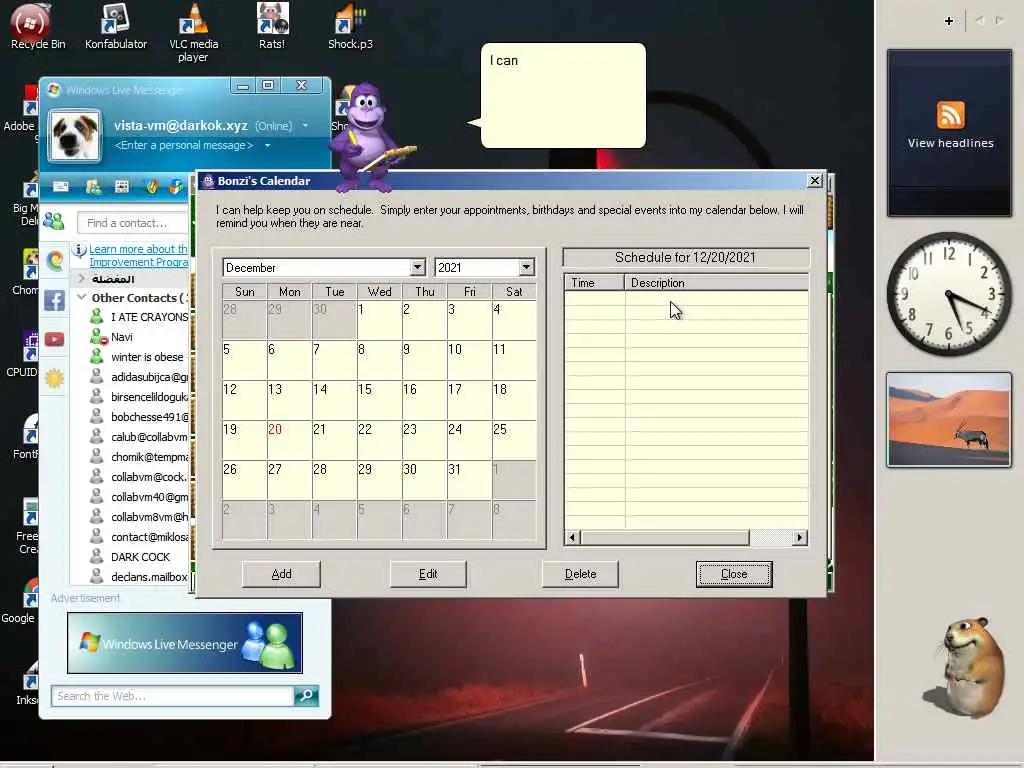The width and height of the screenshot is (1024, 768).
Task: Click the RSS feed icon in headlines gadget
Action: (950, 115)
